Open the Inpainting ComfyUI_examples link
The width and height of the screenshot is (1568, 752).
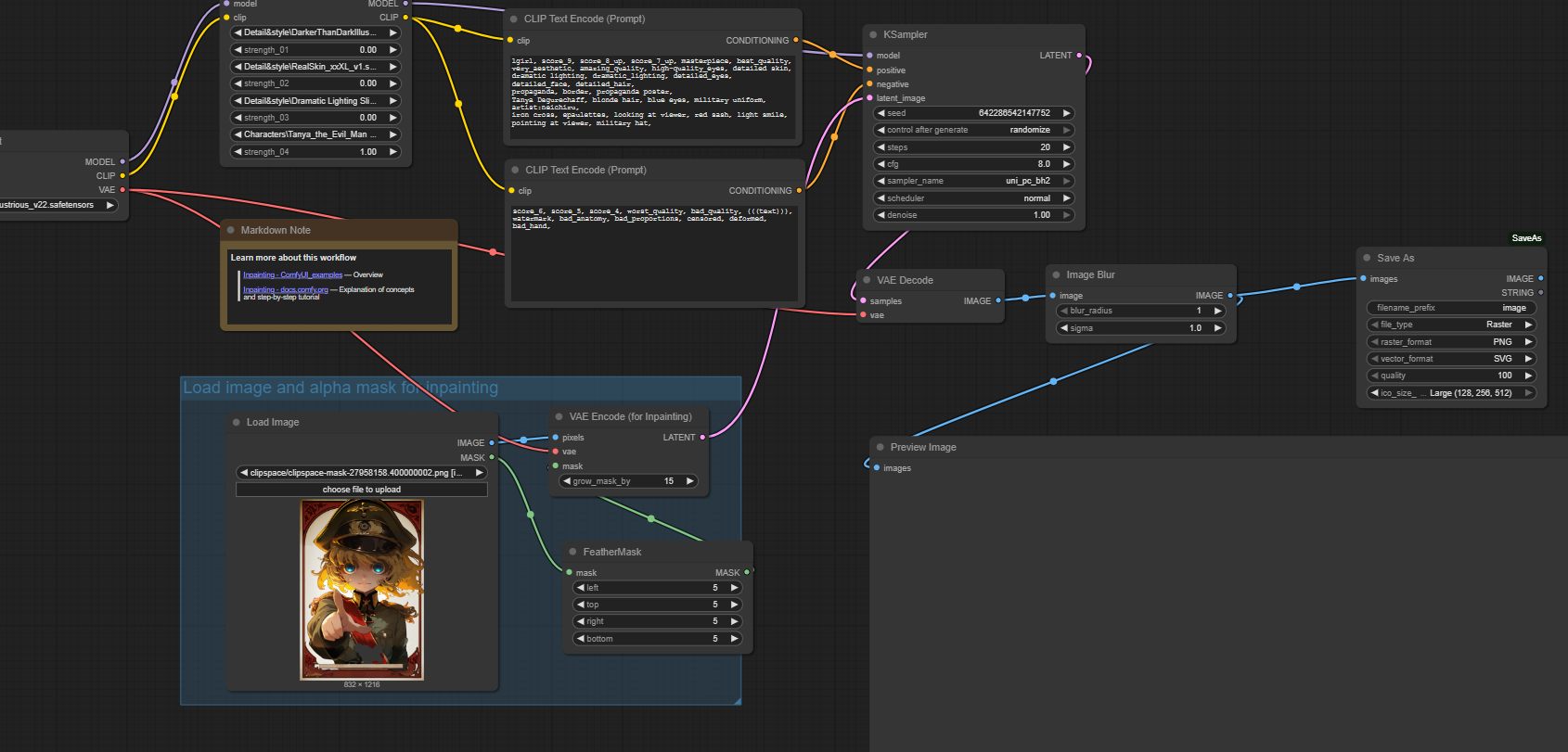click(292, 275)
